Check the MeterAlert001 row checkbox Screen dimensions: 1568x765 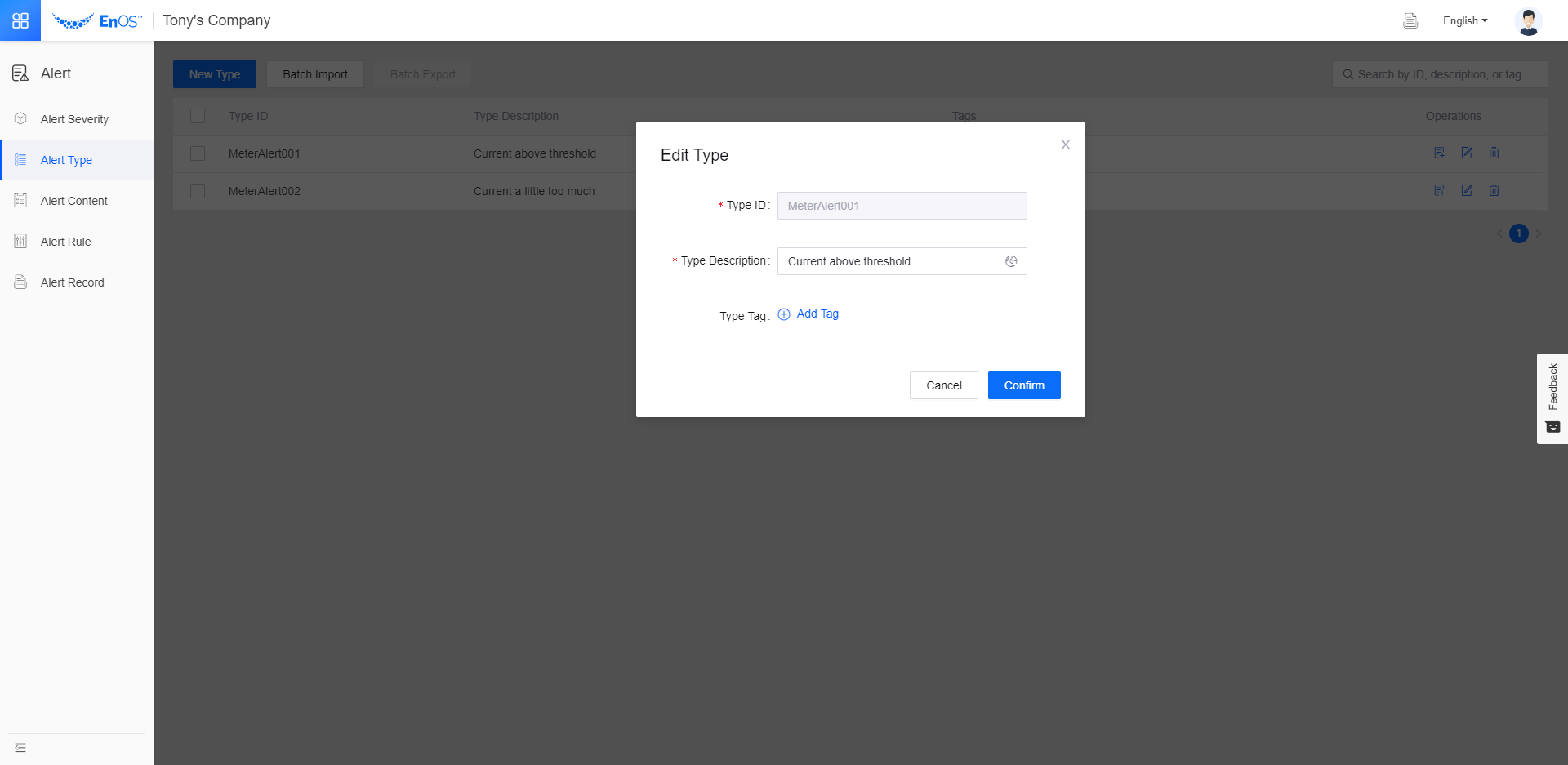tap(198, 153)
